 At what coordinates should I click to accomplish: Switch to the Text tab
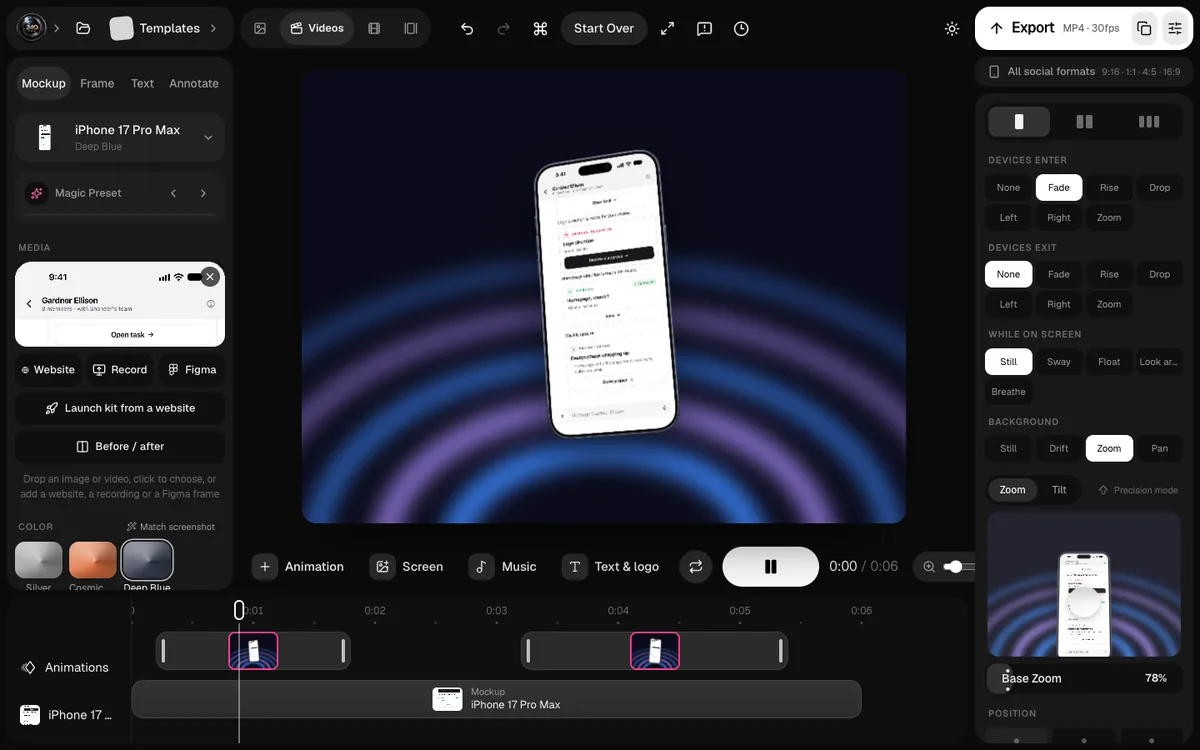(142, 83)
